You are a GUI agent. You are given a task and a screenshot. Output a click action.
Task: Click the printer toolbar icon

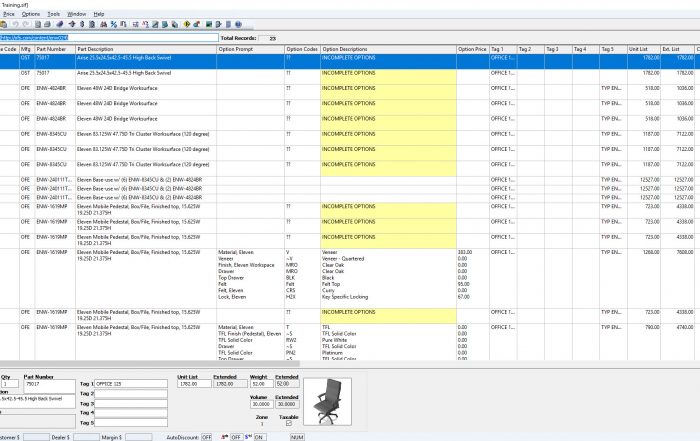47,25
